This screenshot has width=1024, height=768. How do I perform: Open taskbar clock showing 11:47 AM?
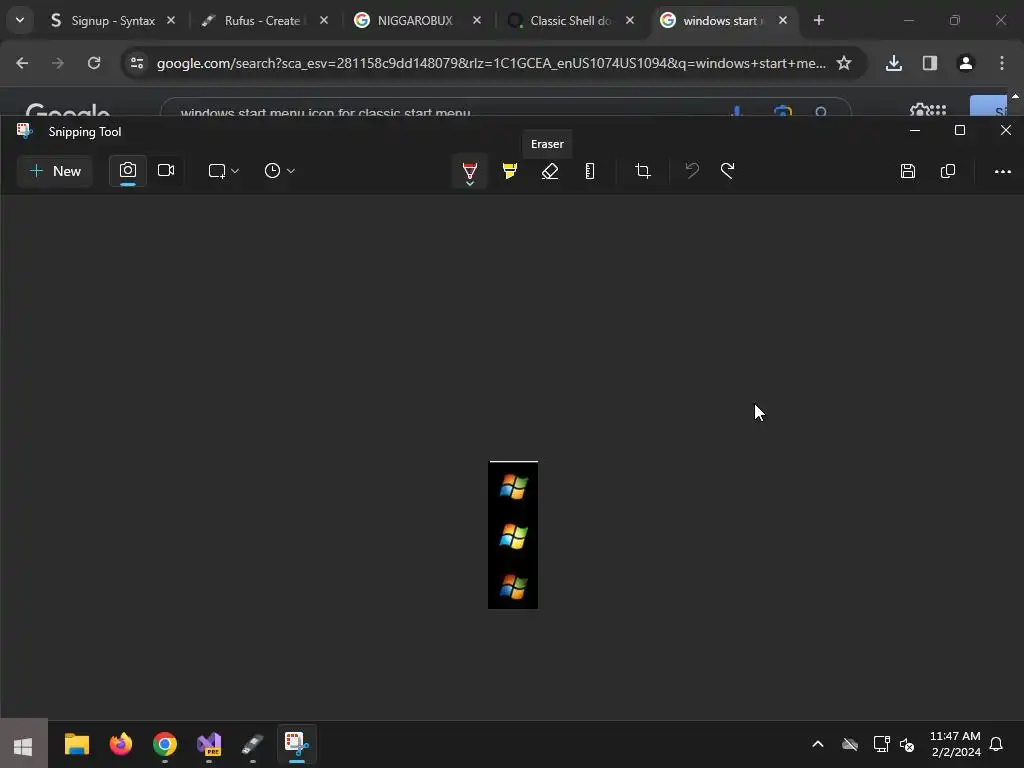[x=955, y=744]
